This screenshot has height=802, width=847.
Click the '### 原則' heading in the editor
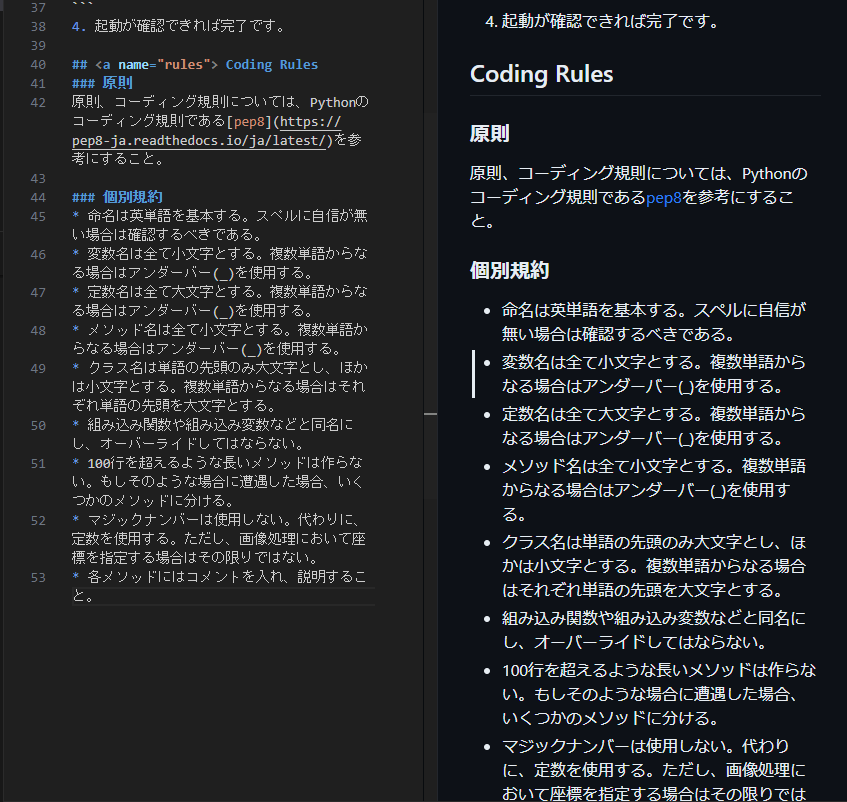102,83
